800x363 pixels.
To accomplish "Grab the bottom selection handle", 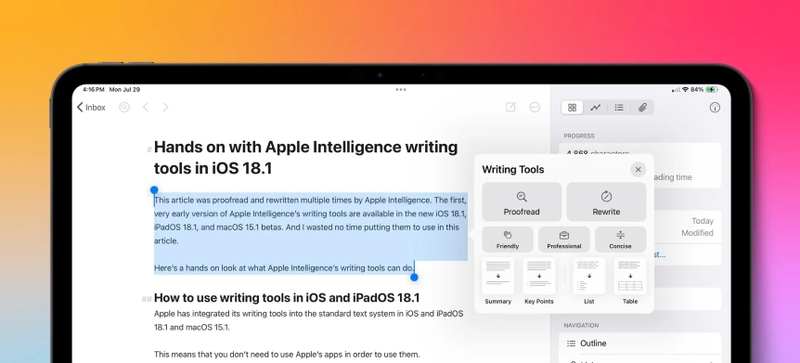I will point(414,277).
